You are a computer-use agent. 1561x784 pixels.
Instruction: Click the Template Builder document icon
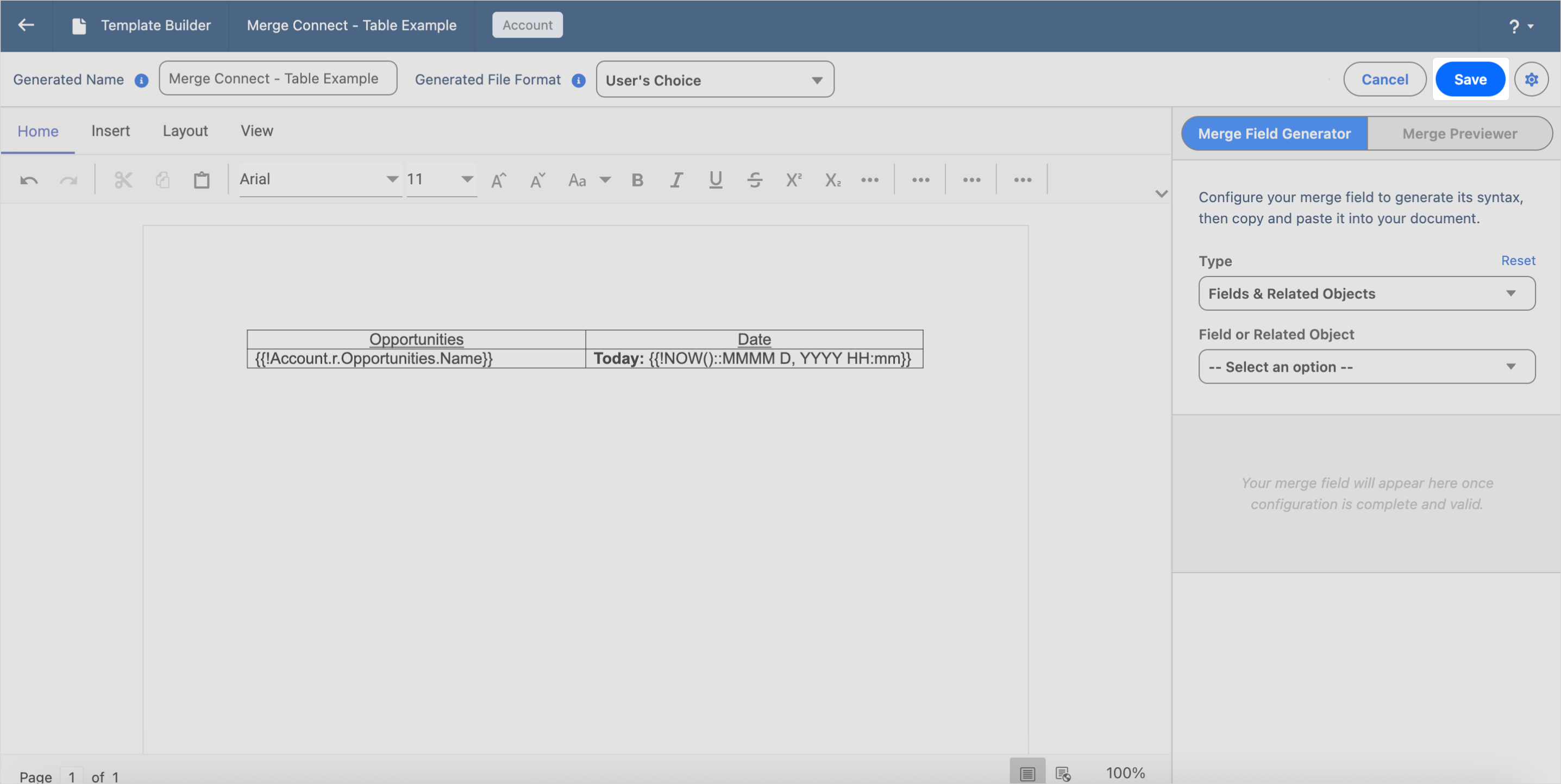[x=79, y=26]
